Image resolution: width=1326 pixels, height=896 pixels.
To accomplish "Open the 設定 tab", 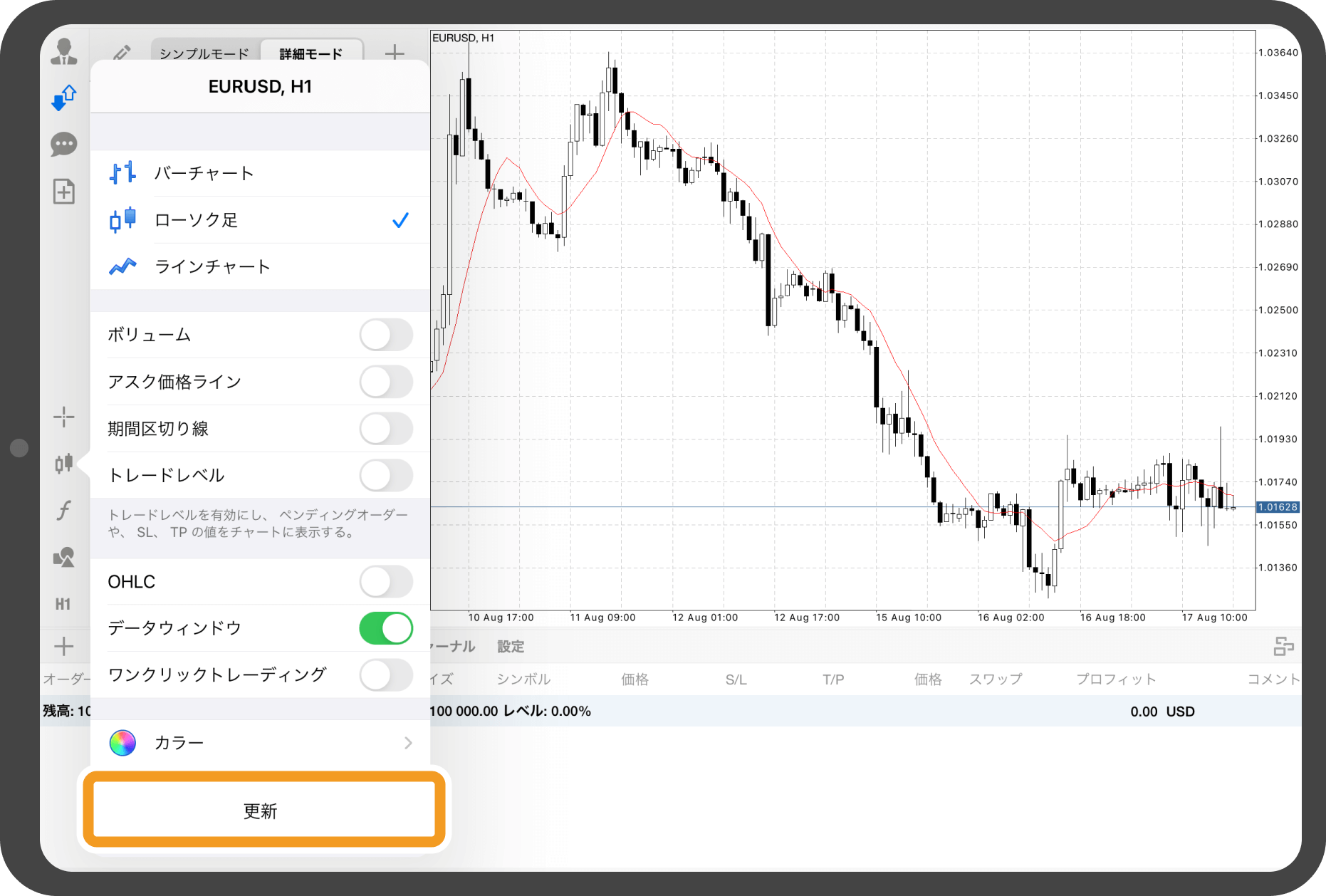I will [x=511, y=646].
